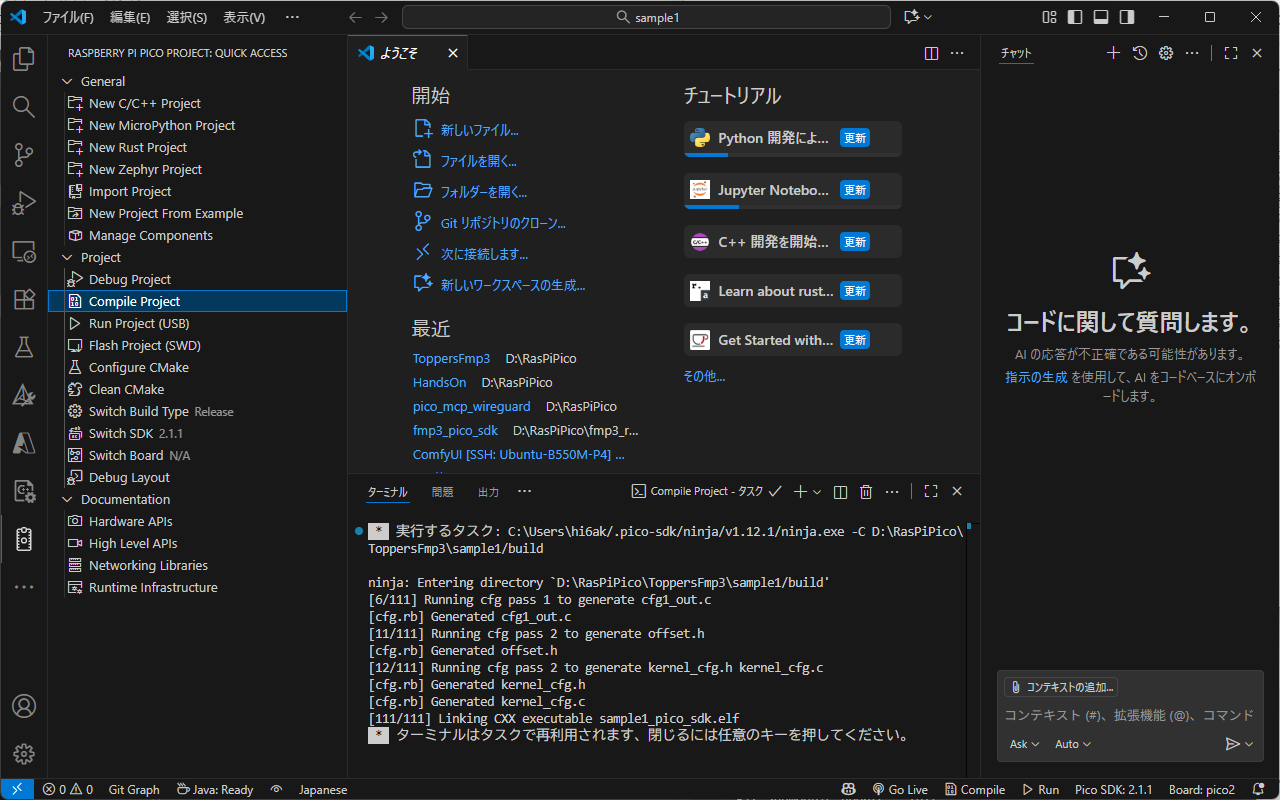Open chat settings gear icon
The height and width of the screenshot is (800, 1280).
(1165, 53)
